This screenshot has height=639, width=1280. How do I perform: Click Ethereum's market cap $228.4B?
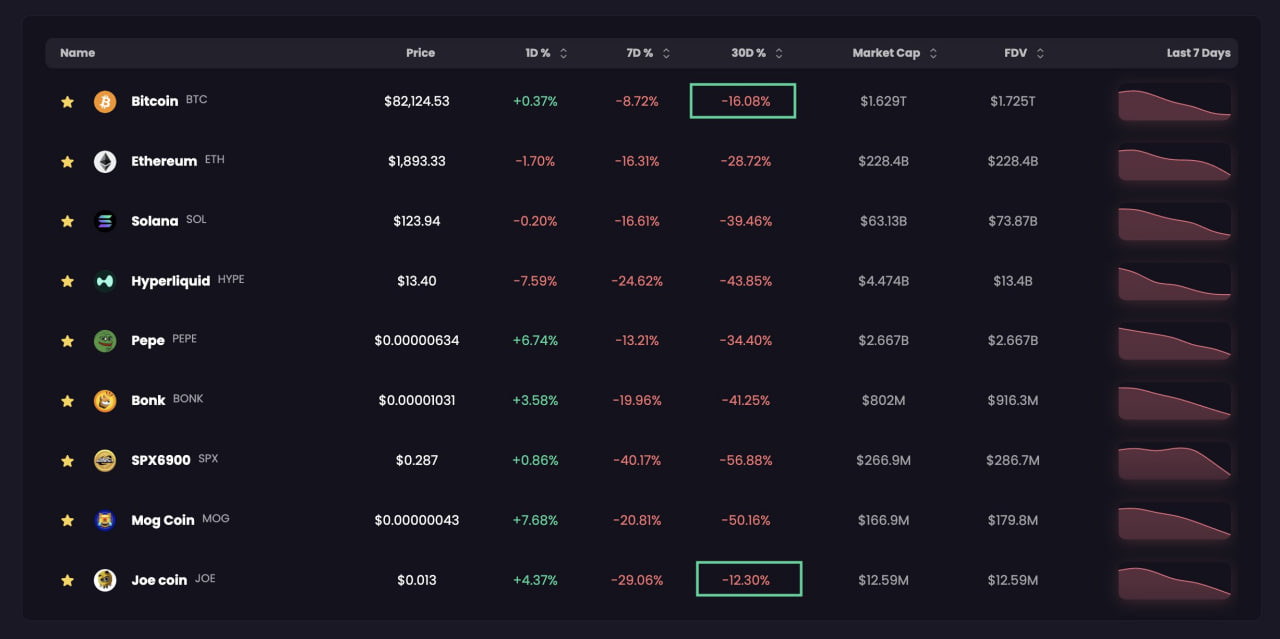(884, 161)
